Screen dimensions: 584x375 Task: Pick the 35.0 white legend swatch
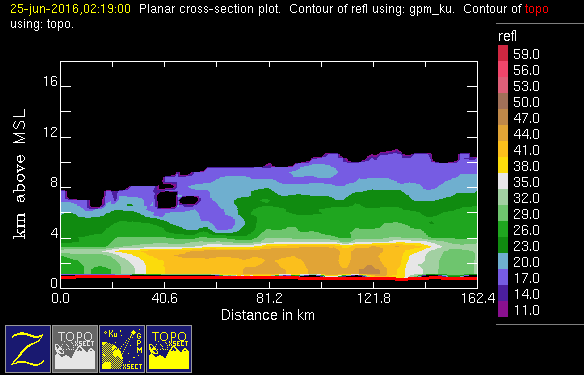(x=503, y=181)
